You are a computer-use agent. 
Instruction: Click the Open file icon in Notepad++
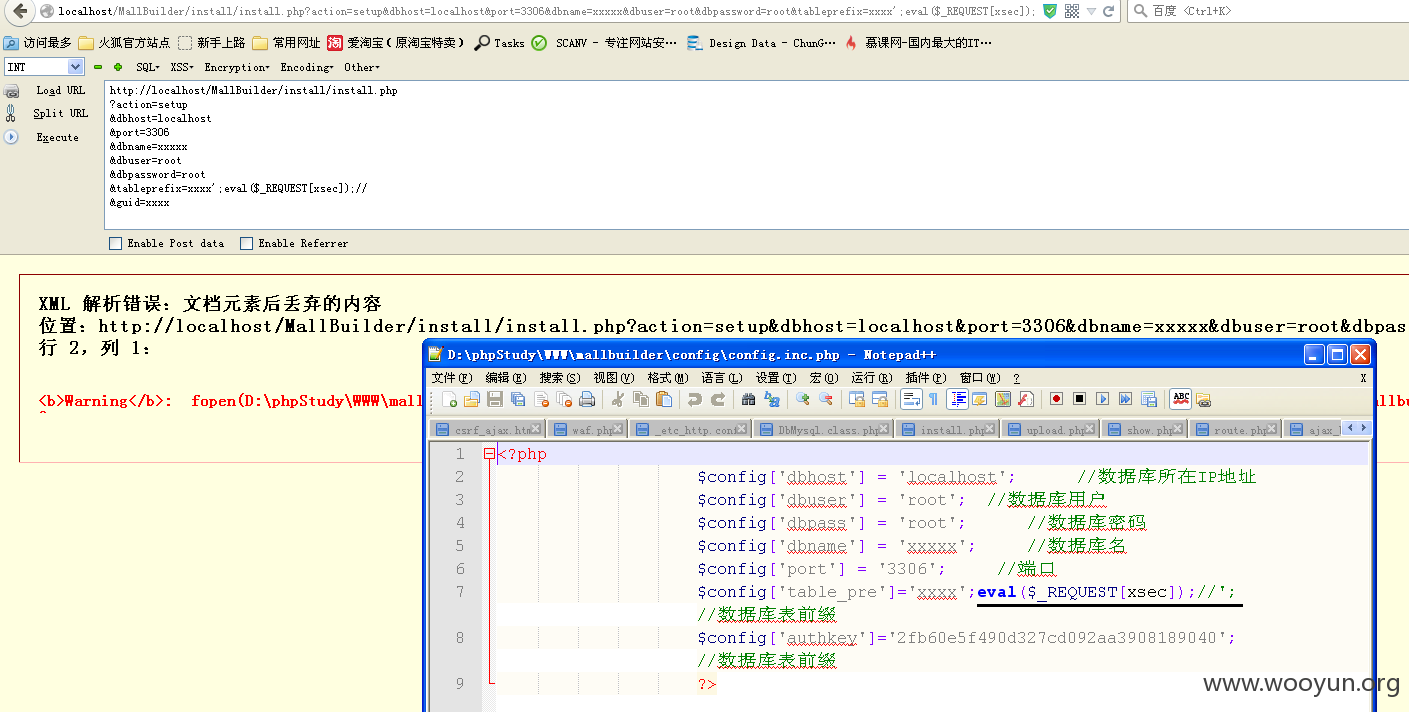tap(472, 399)
